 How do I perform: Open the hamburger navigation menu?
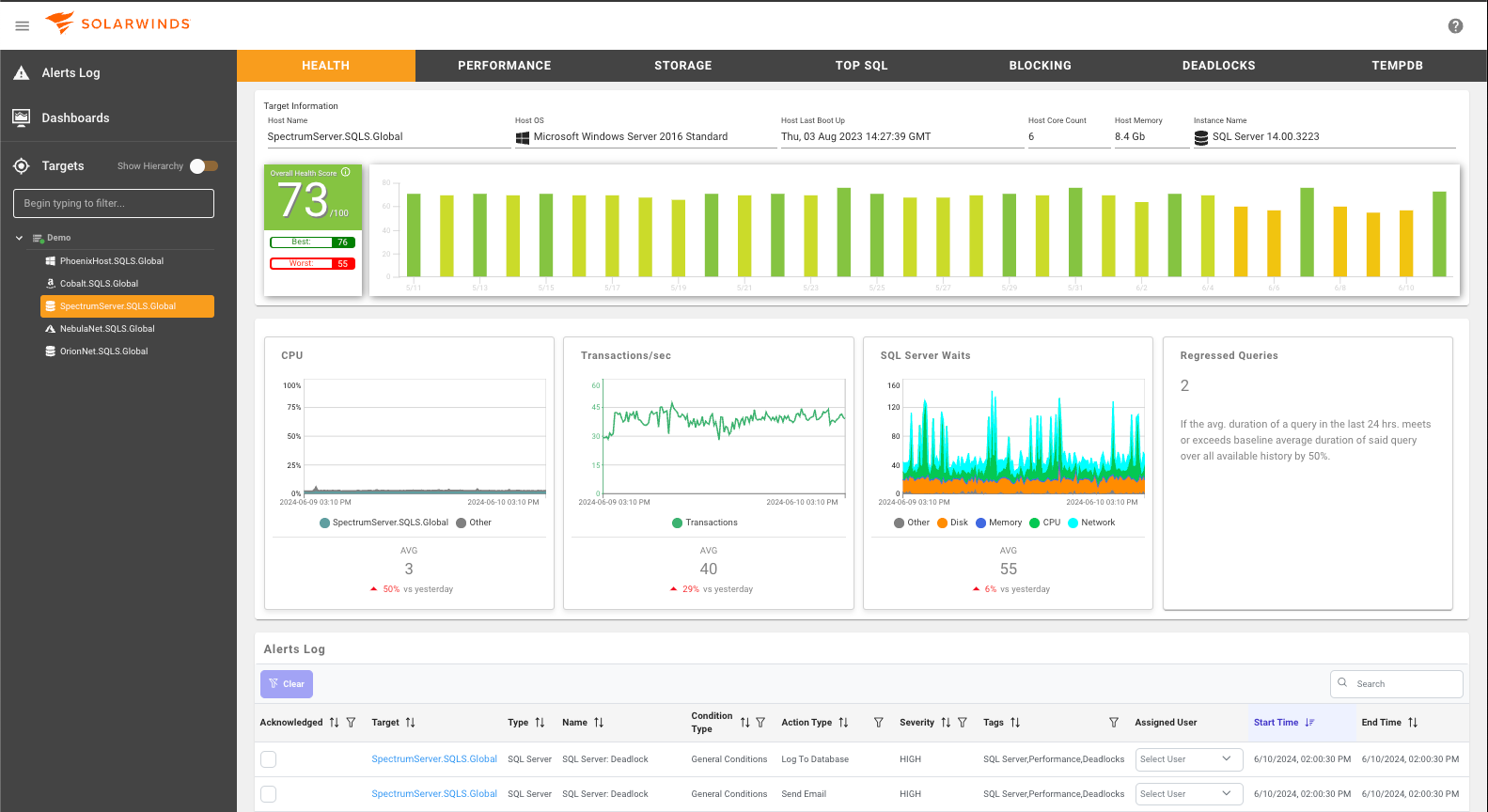(23, 25)
